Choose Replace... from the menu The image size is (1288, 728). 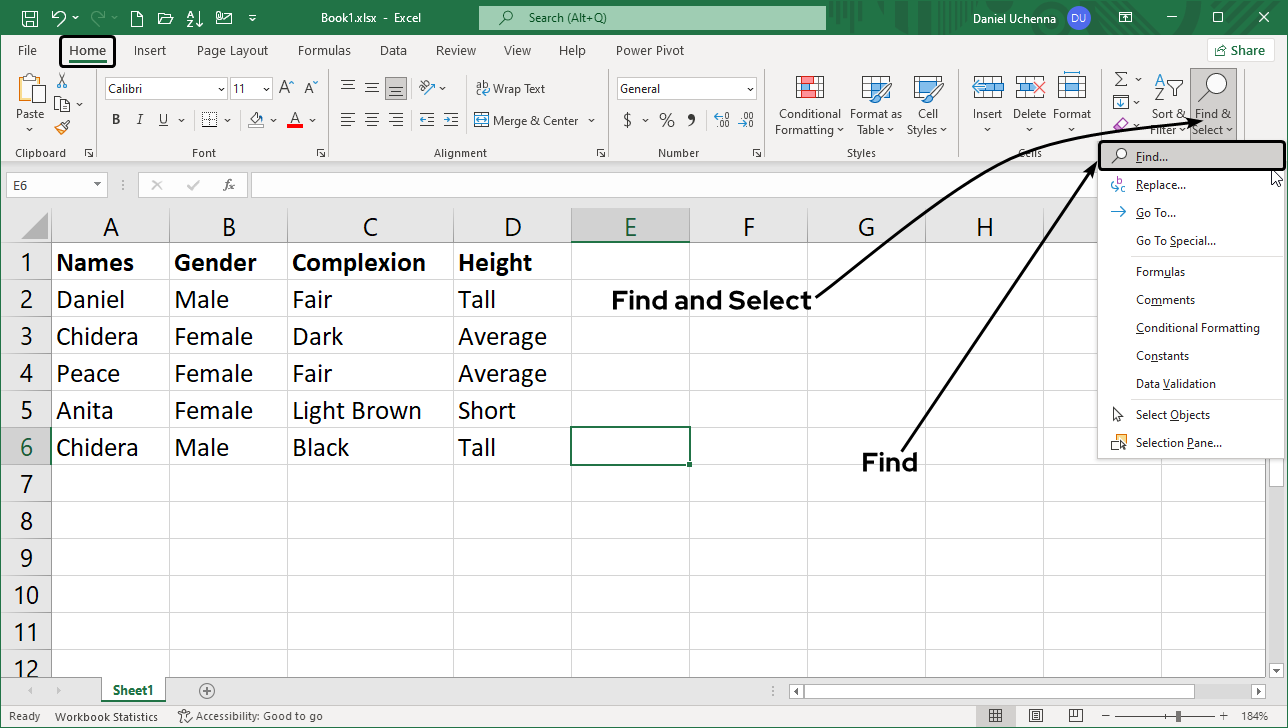[x=1160, y=185]
